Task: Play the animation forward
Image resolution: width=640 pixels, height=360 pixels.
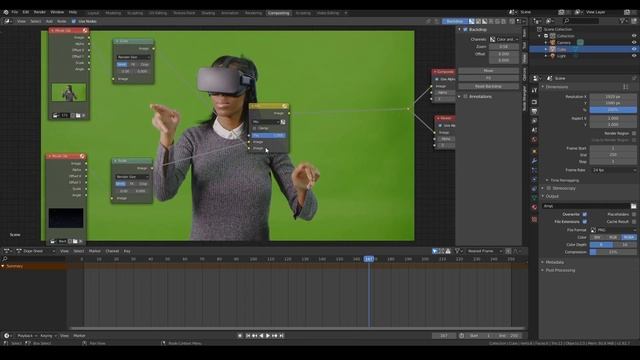Action: click(x=268, y=336)
